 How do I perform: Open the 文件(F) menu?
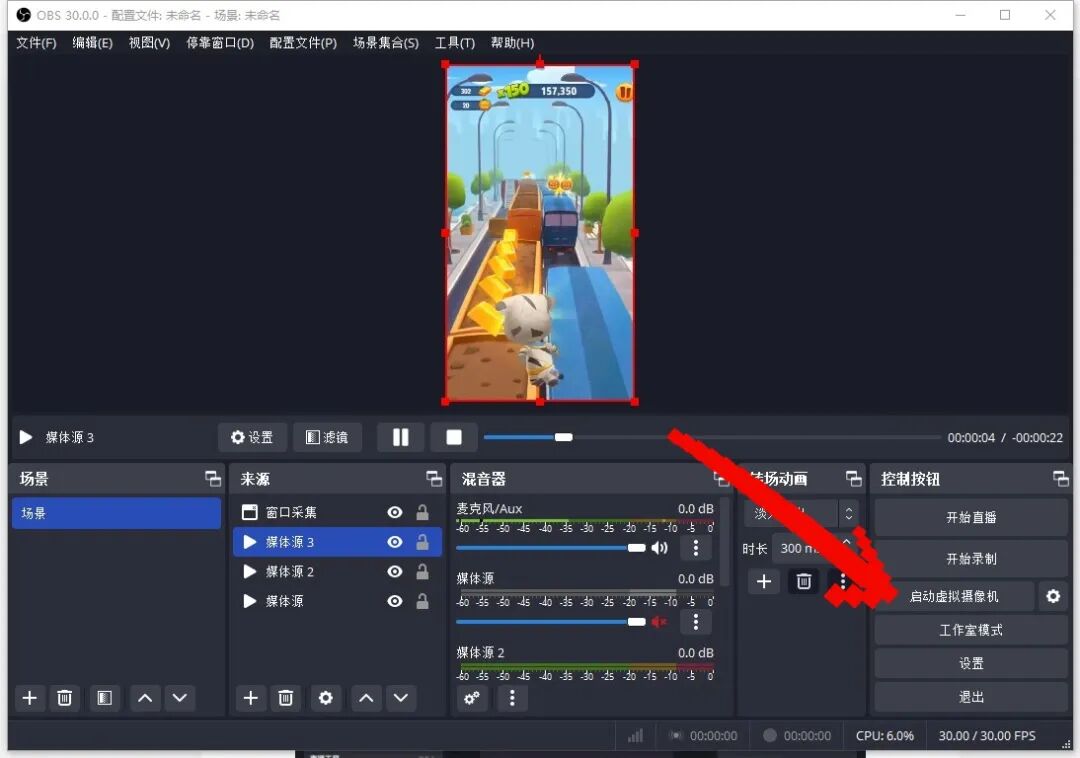(x=36, y=43)
